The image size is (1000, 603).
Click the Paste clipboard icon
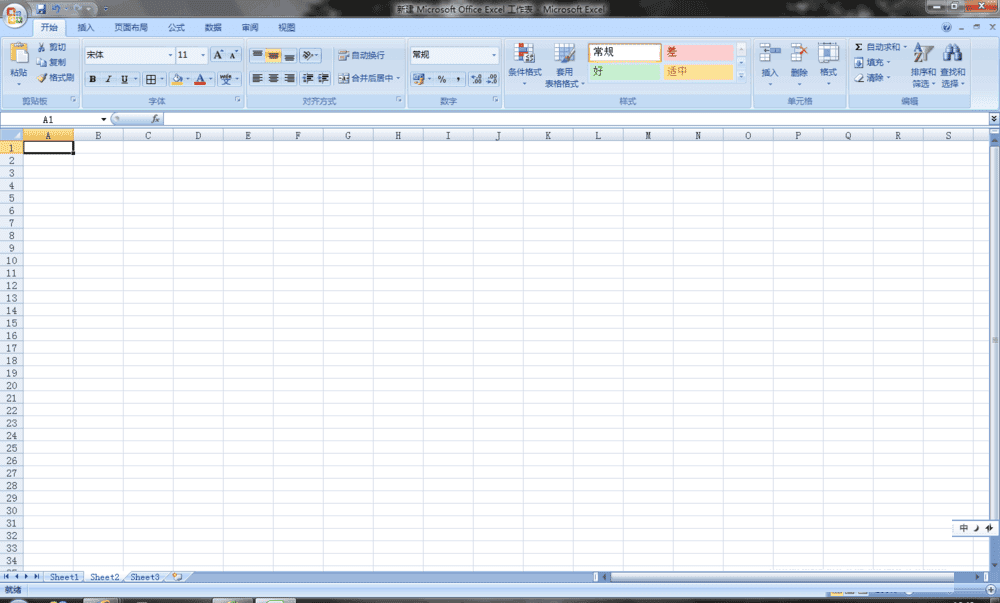(18, 54)
